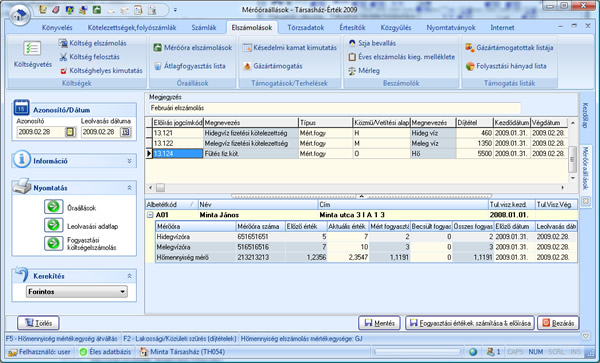Open Költséghelyes kimutatás report
Viewport: 600px width, 363px height.
(x=101, y=71)
